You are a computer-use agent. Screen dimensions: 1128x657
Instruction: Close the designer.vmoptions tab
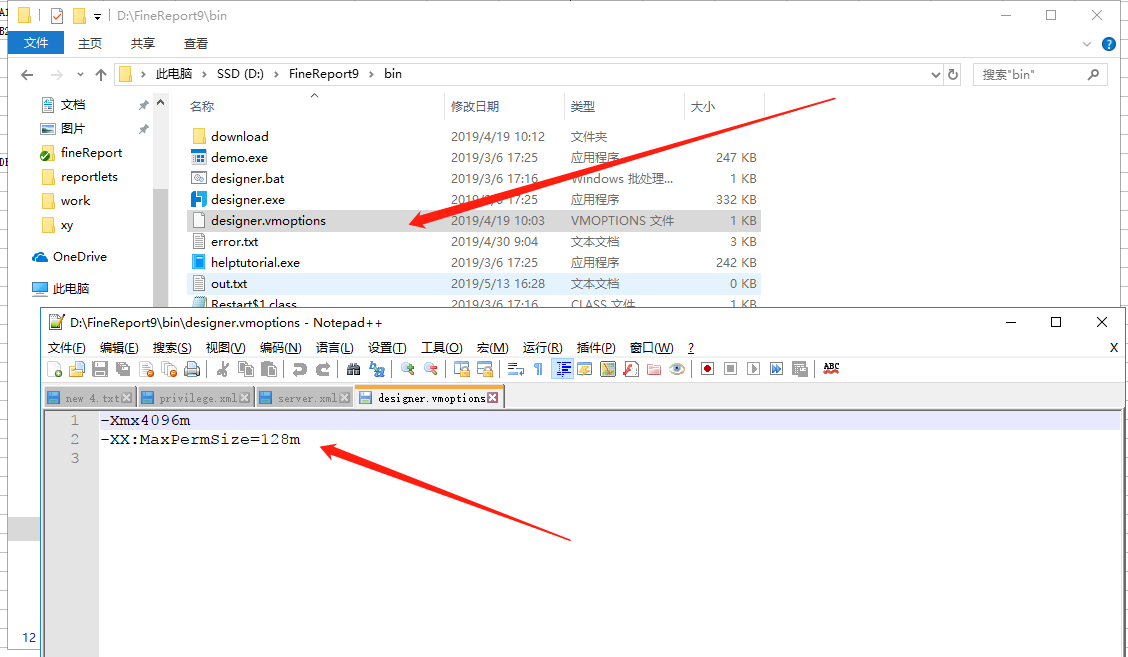pyautogui.click(x=493, y=398)
